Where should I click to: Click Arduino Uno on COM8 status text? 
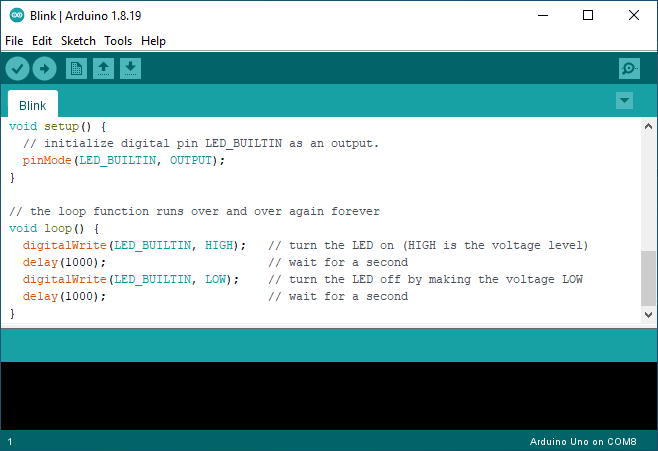pyautogui.click(x=582, y=441)
